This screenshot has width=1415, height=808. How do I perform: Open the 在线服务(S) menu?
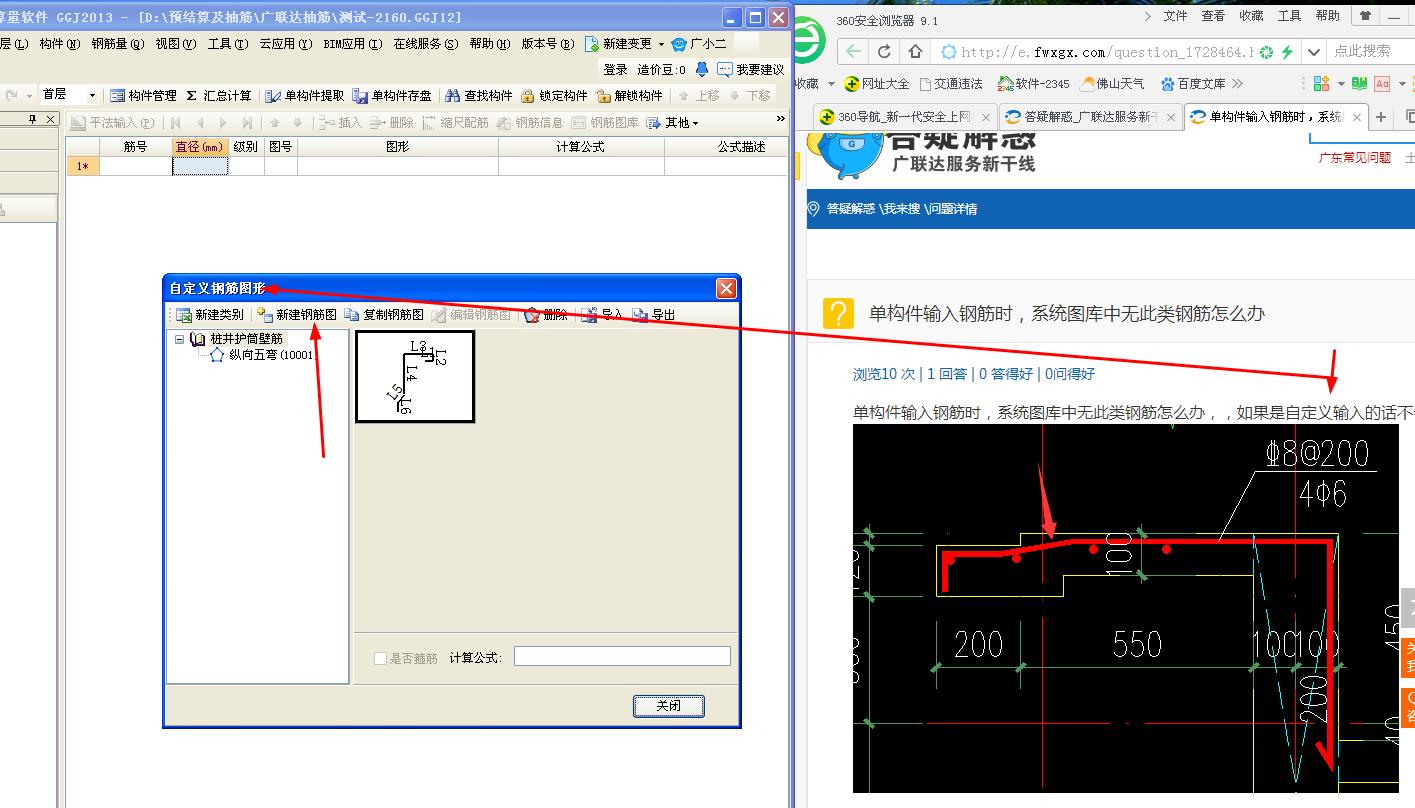426,44
